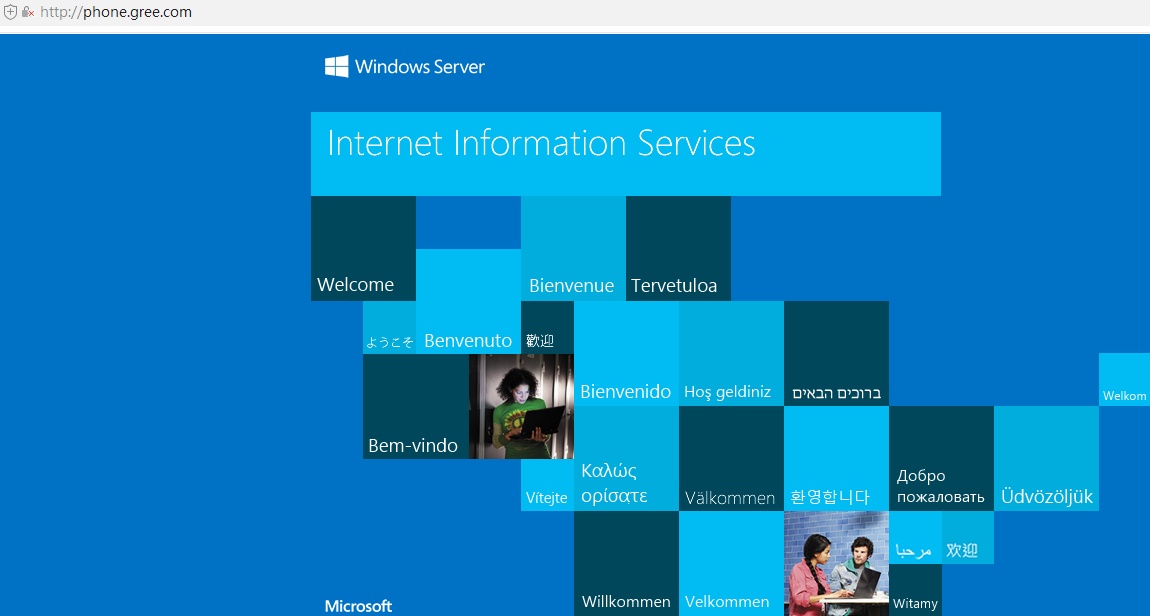The image size is (1150, 616).
Task: Click the Willkommen tile
Action: click(x=626, y=563)
